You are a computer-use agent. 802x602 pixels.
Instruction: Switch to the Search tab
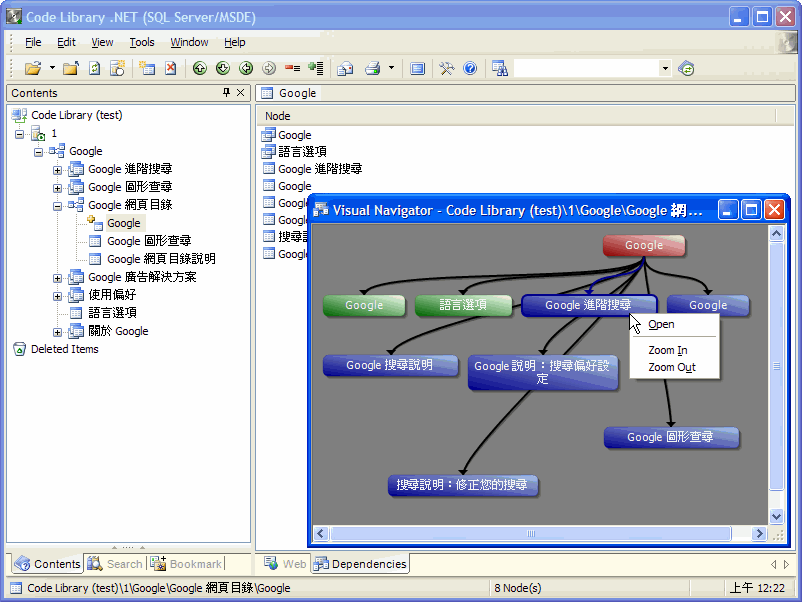(x=115, y=564)
